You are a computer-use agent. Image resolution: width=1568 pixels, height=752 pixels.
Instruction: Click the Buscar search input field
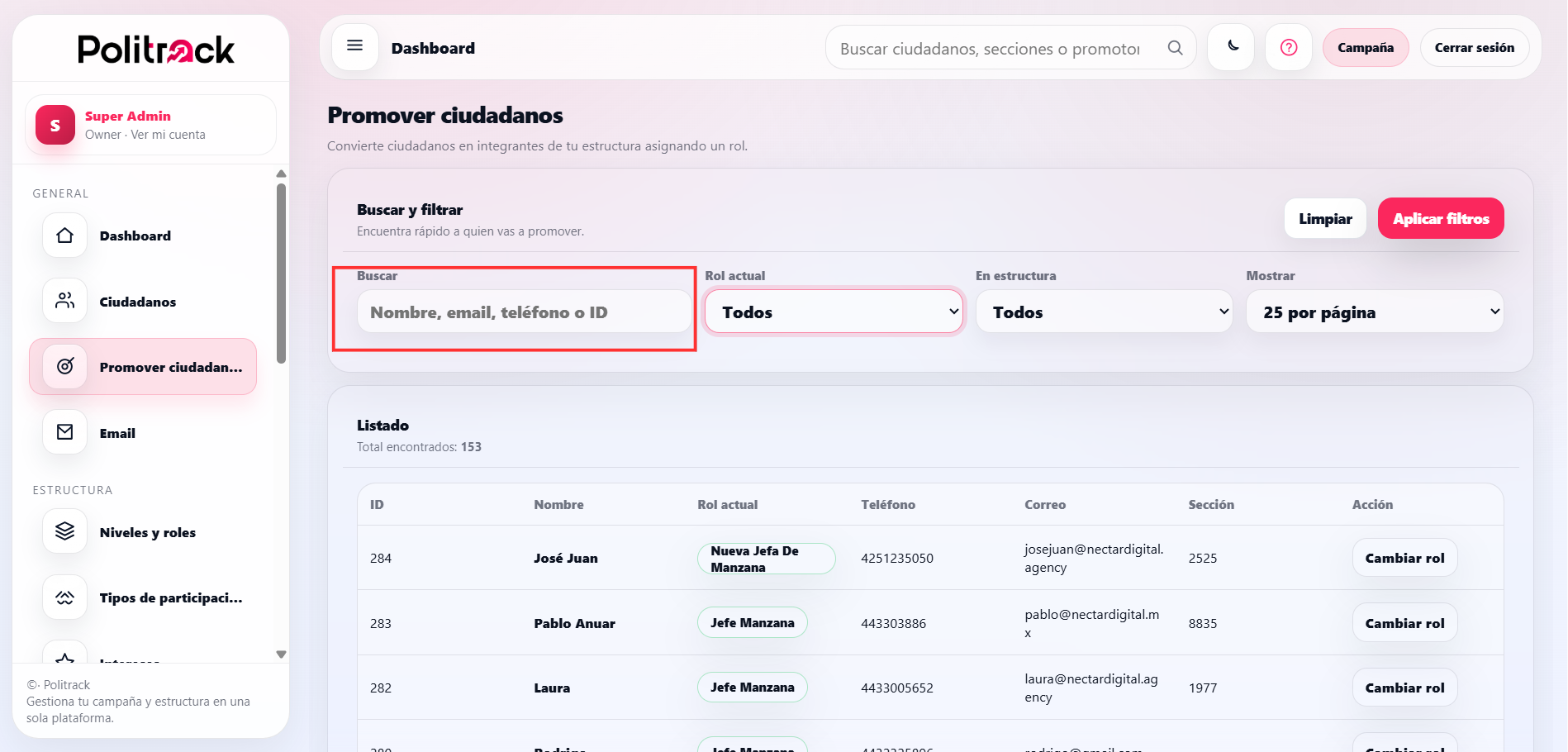[x=524, y=312]
